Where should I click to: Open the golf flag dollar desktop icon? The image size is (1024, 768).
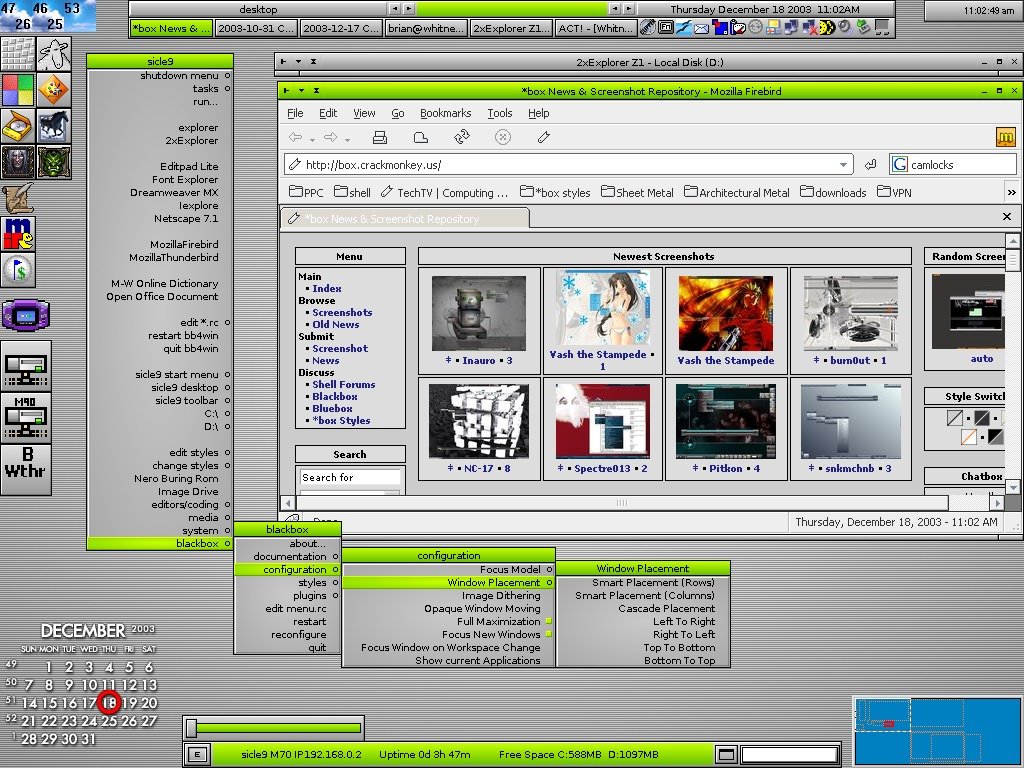pyautogui.click(x=18, y=270)
